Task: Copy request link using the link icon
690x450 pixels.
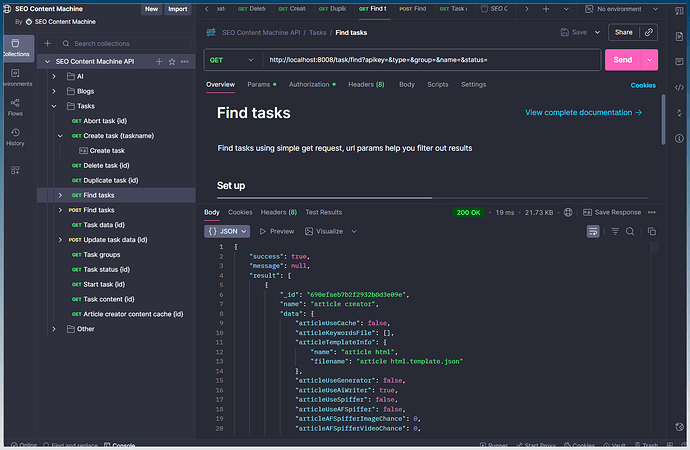Action: point(648,32)
